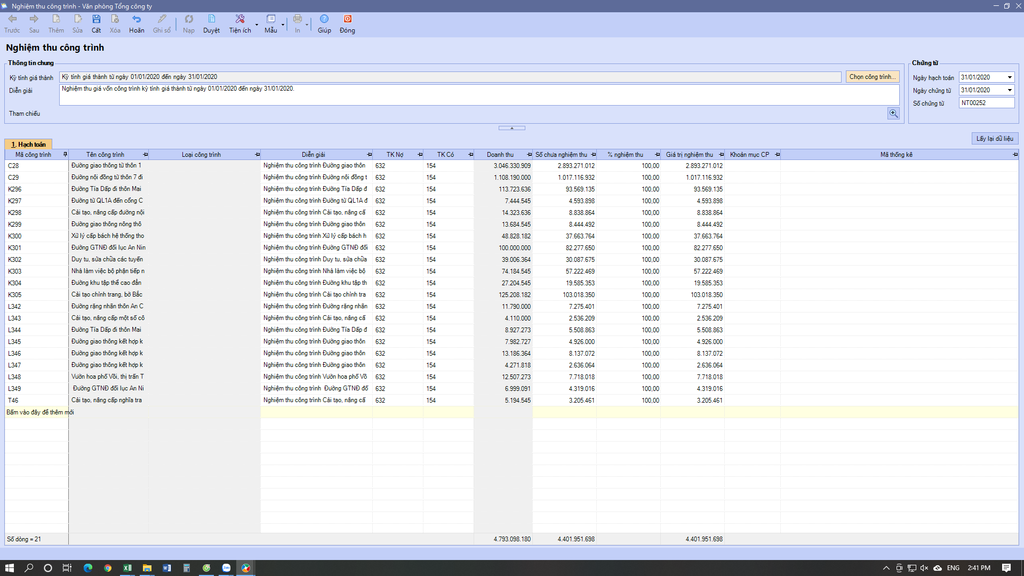Screen dimensions: 1024x576
Task: Open Google Chrome from the taskbar
Action: (107, 568)
